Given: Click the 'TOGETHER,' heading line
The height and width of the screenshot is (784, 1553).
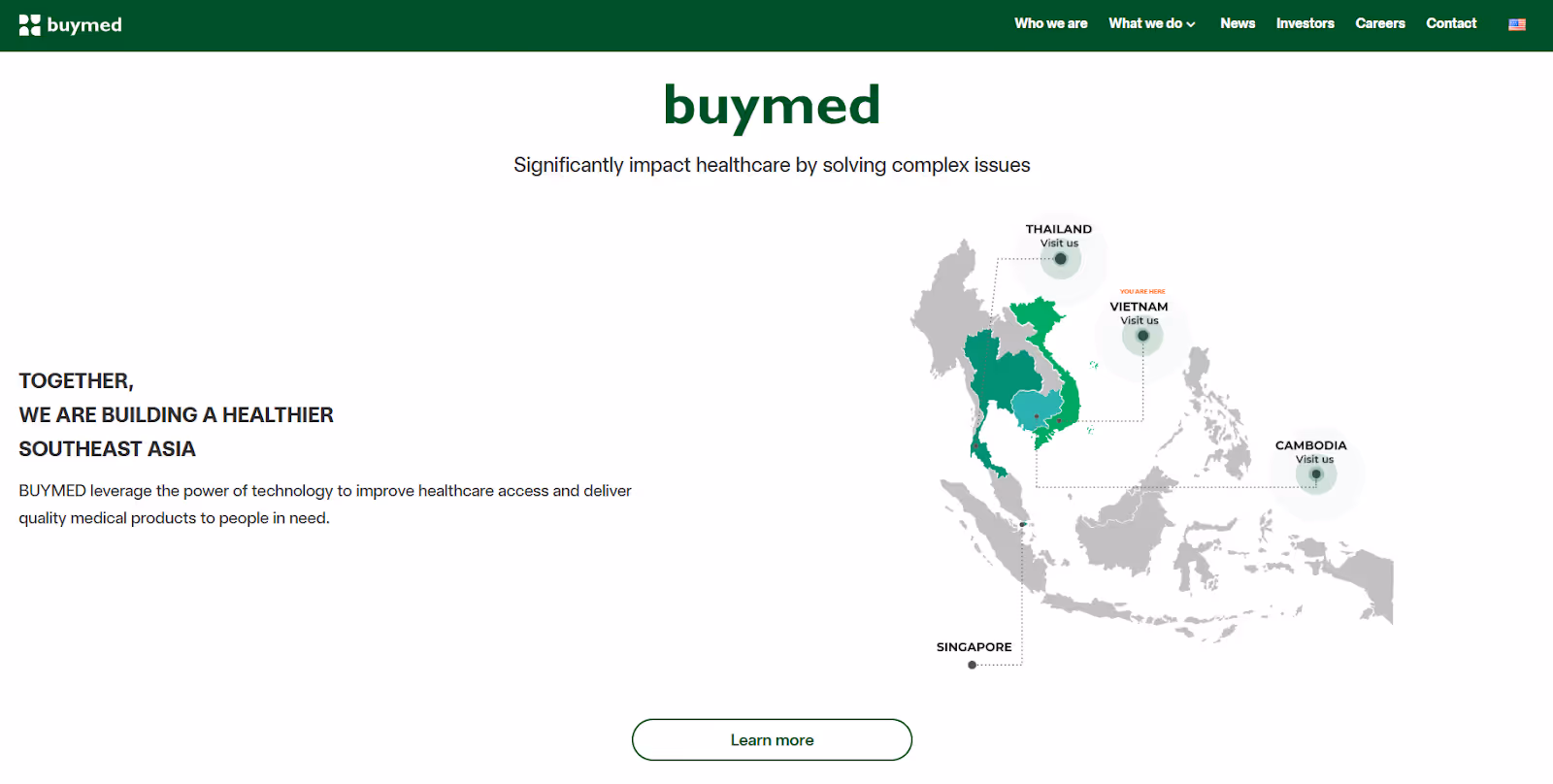Looking at the screenshot, I should (76, 381).
